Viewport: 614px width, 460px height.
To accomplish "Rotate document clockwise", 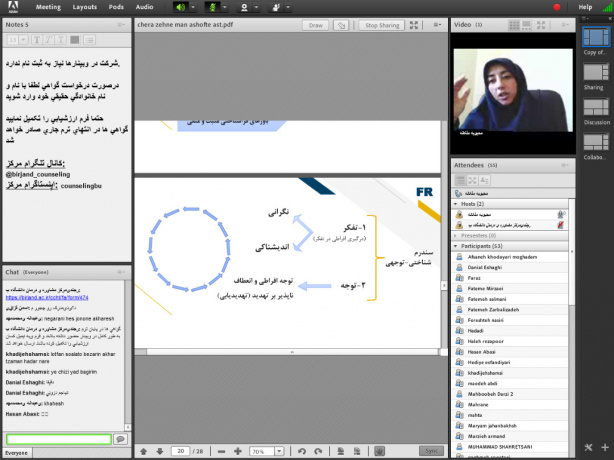I will 318,451.
